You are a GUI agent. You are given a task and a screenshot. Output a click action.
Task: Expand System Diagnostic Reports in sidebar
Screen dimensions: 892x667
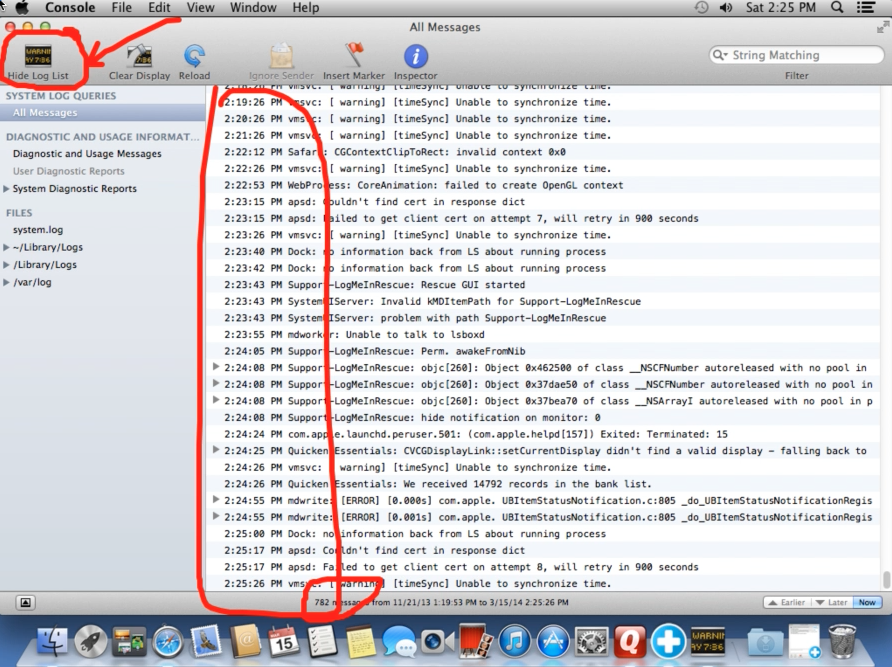coord(6,188)
